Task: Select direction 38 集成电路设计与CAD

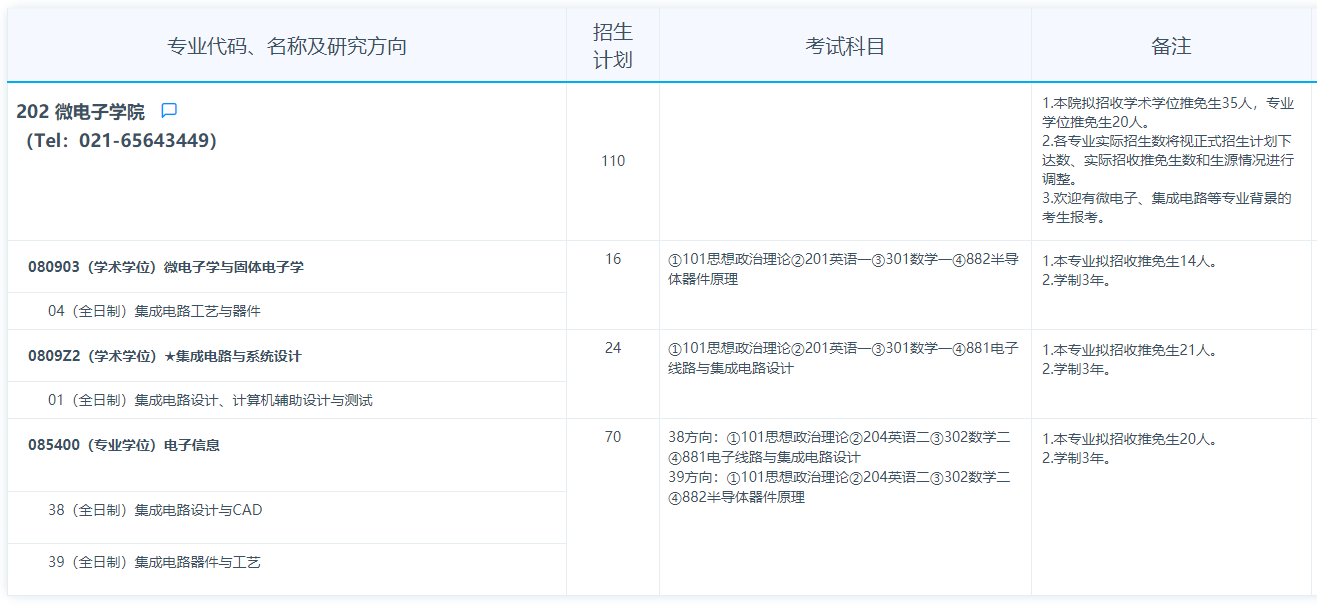Action: point(155,510)
